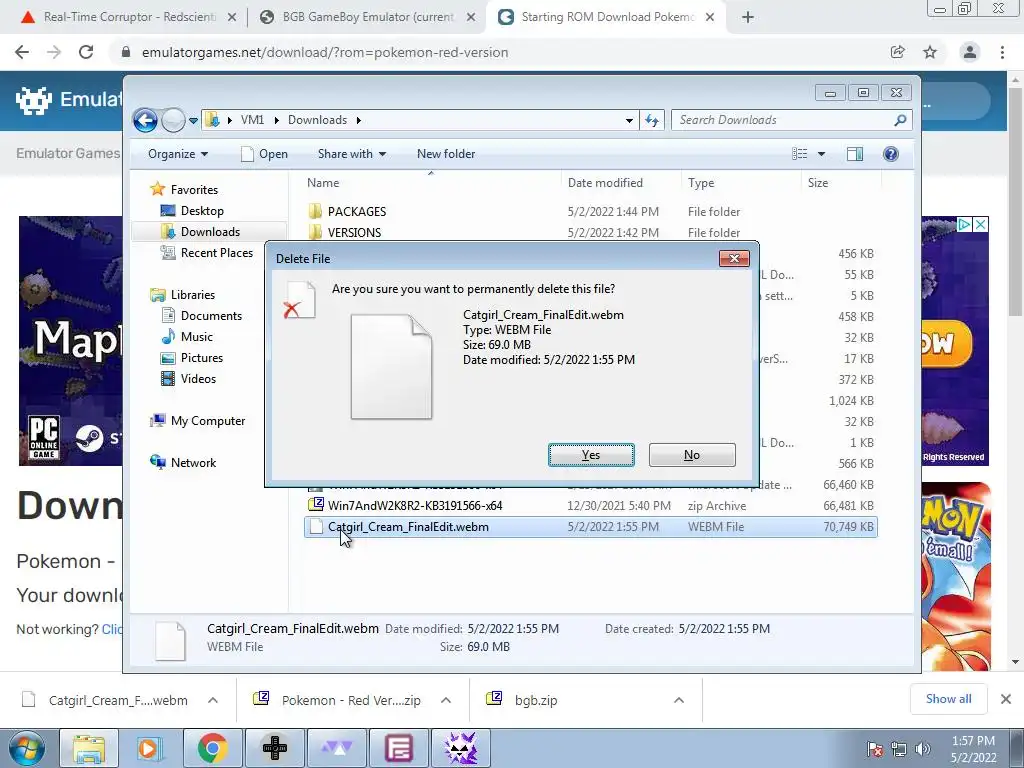Viewport: 1024px width, 768px height.
Task: Click Downloads in the address breadcrumb
Action: click(x=317, y=120)
